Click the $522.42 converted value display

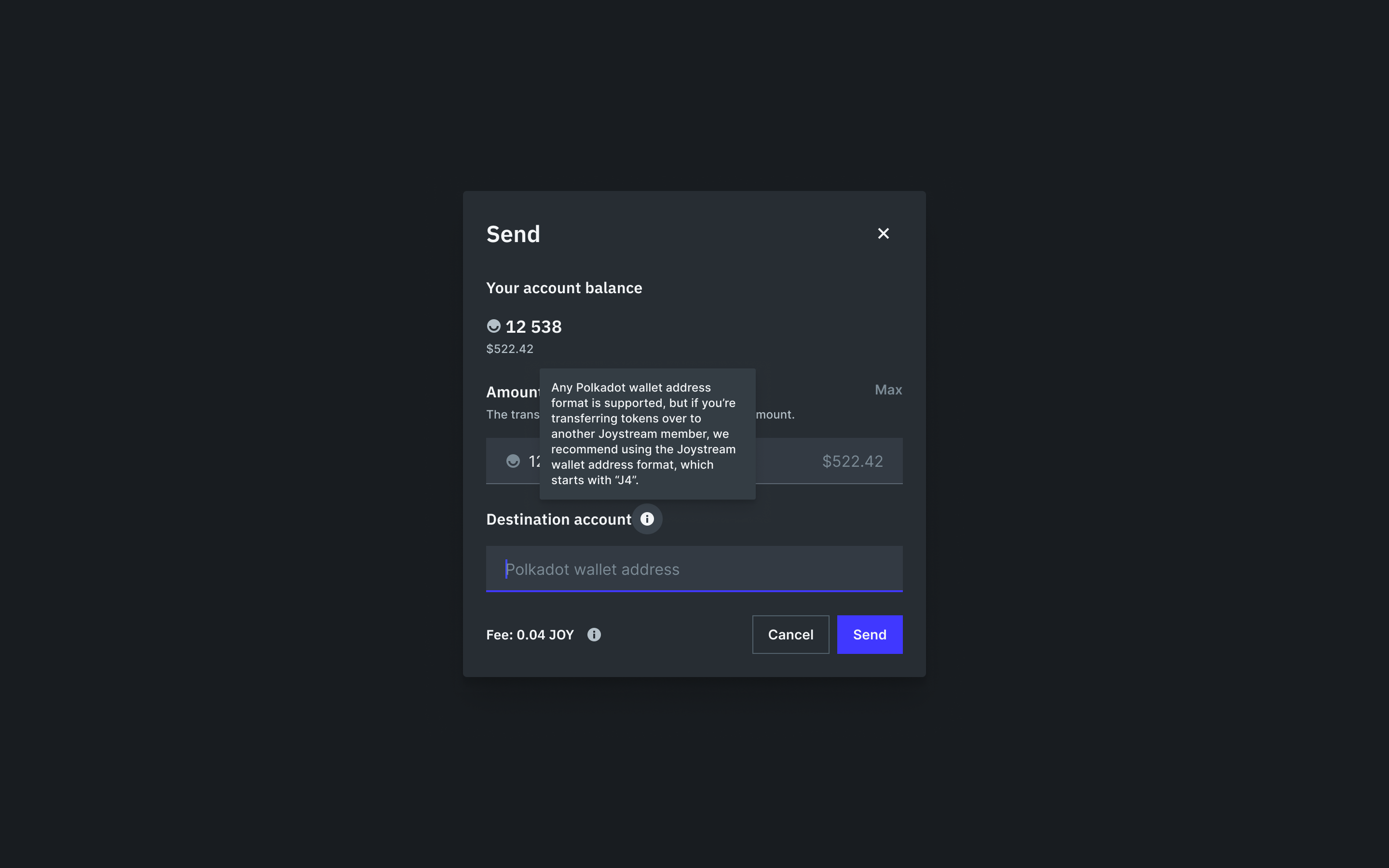point(509,349)
